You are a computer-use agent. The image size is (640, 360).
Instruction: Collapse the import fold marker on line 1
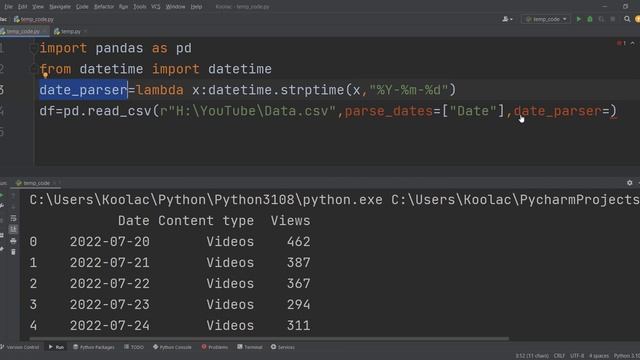[33, 49]
